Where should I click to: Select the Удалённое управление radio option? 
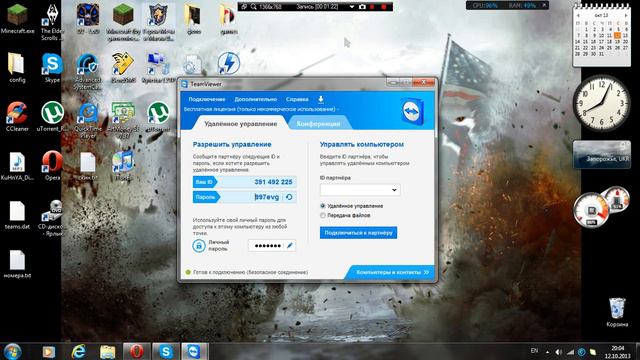[x=323, y=206]
